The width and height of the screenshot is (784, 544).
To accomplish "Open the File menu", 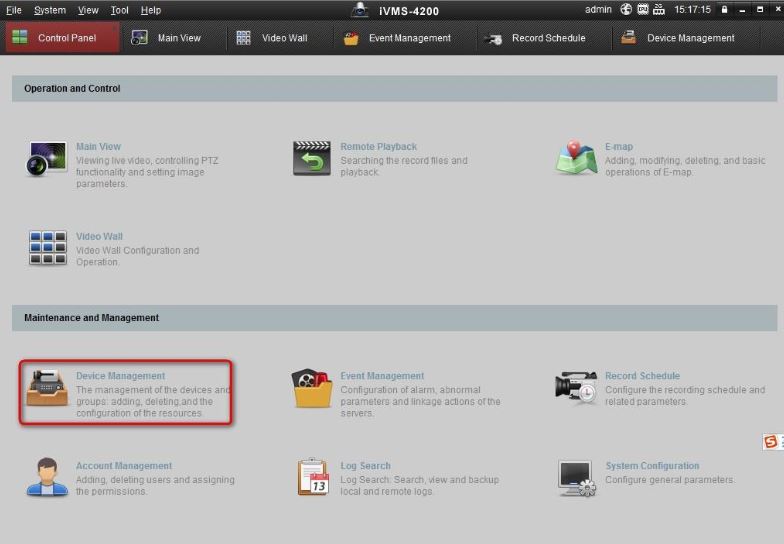I will click(14, 10).
